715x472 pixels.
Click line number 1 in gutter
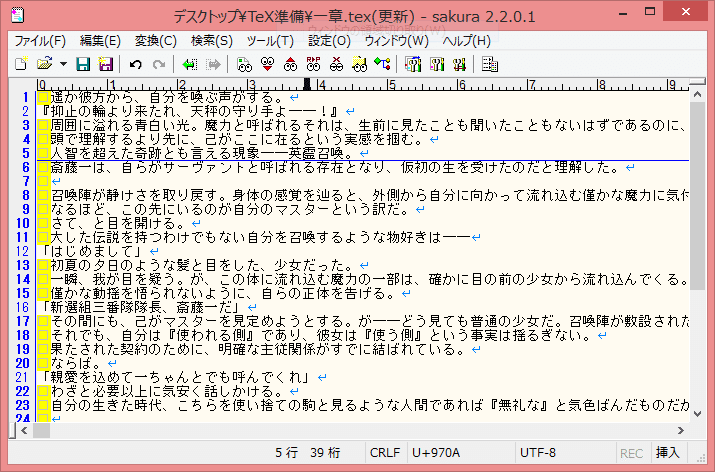pyautogui.click(x=26, y=97)
